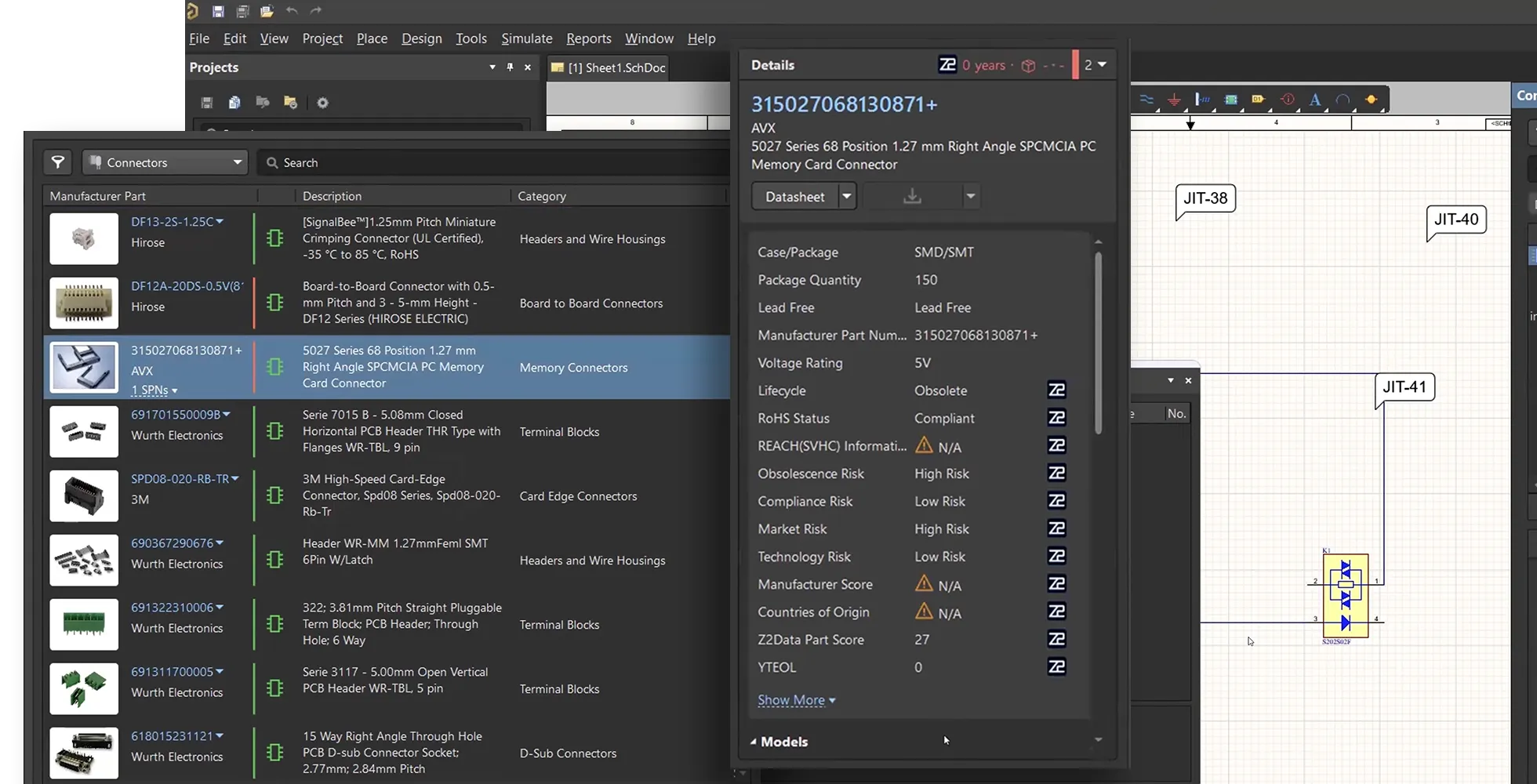1537x784 pixels.
Task: Select the 'Obsolete' Lifecycle value
Action: [x=940, y=390]
